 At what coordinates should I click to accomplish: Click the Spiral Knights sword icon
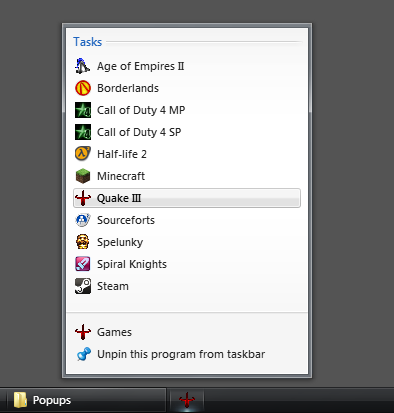tap(83, 264)
